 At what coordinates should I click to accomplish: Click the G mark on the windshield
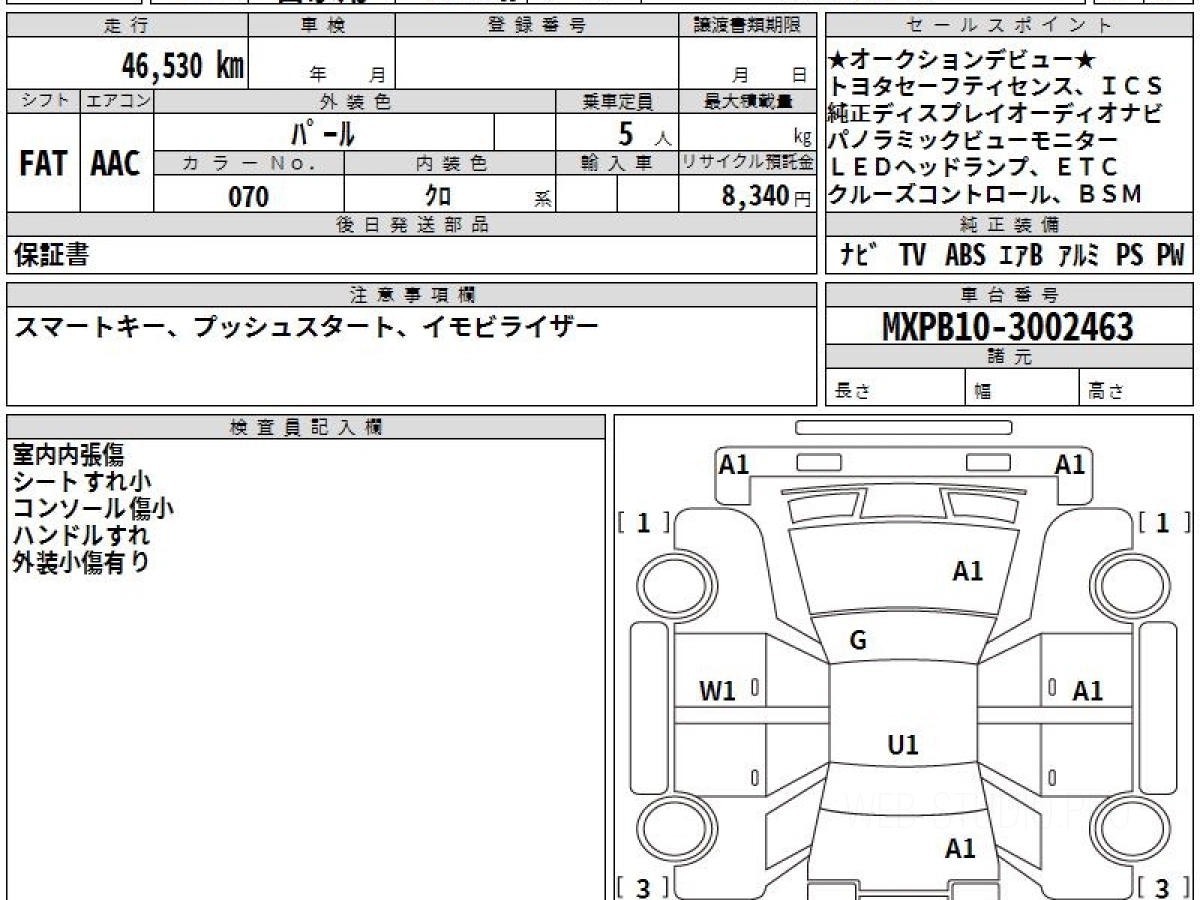858,641
